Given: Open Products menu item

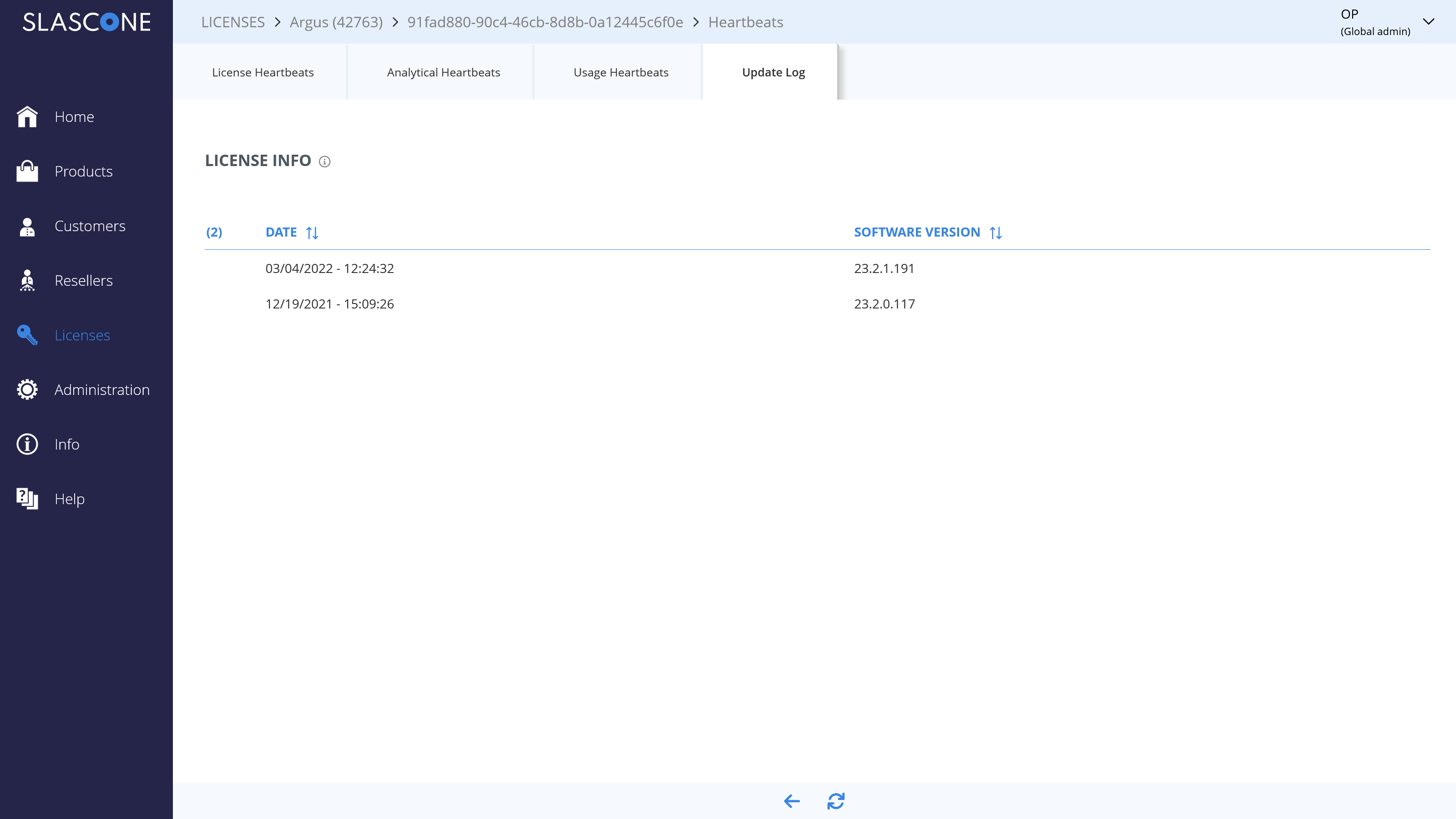Looking at the screenshot, I should pos(84,171).
